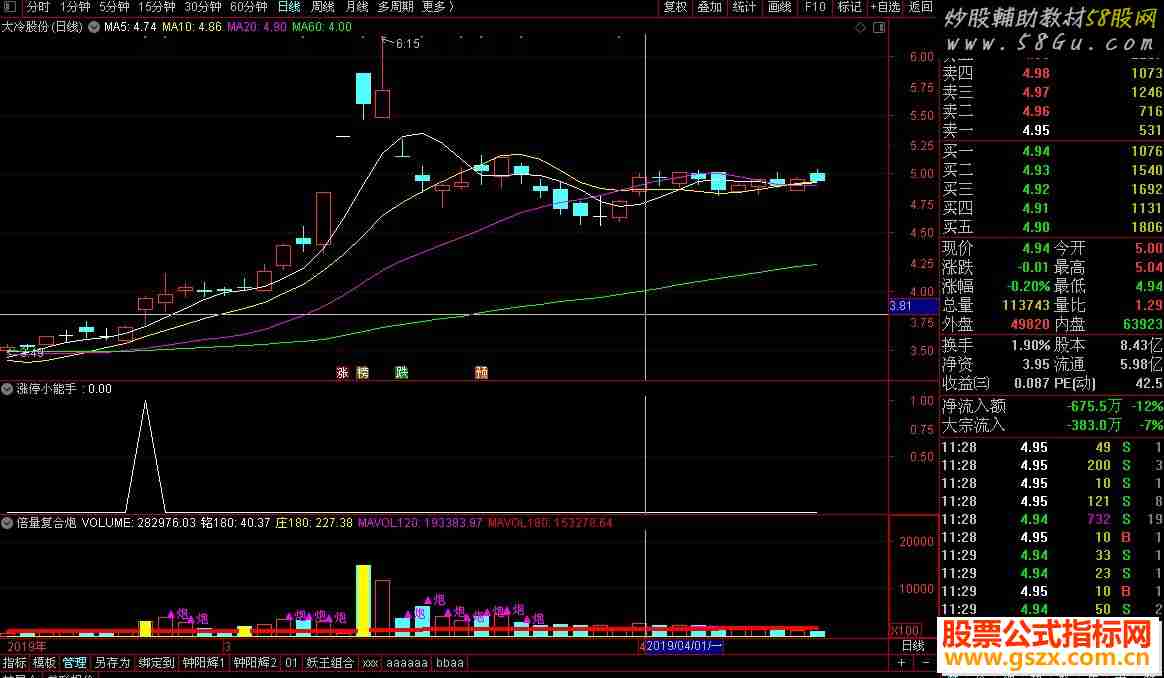Click the diamond icon above the price axis
This screenshot has height=678, width=1164.
pyautogui.click(x=860, y=27)
